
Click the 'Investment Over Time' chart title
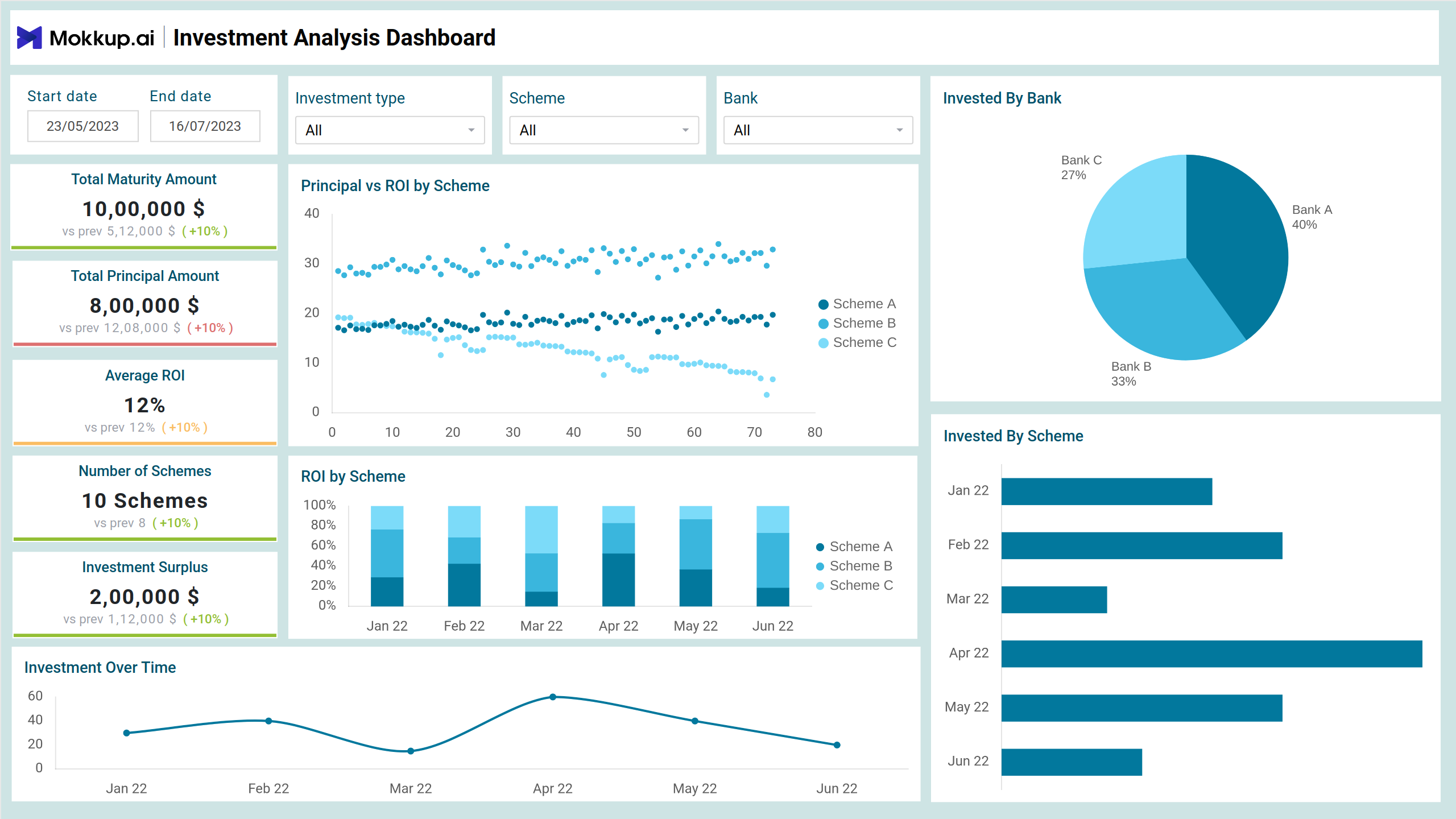pos(100,668)
